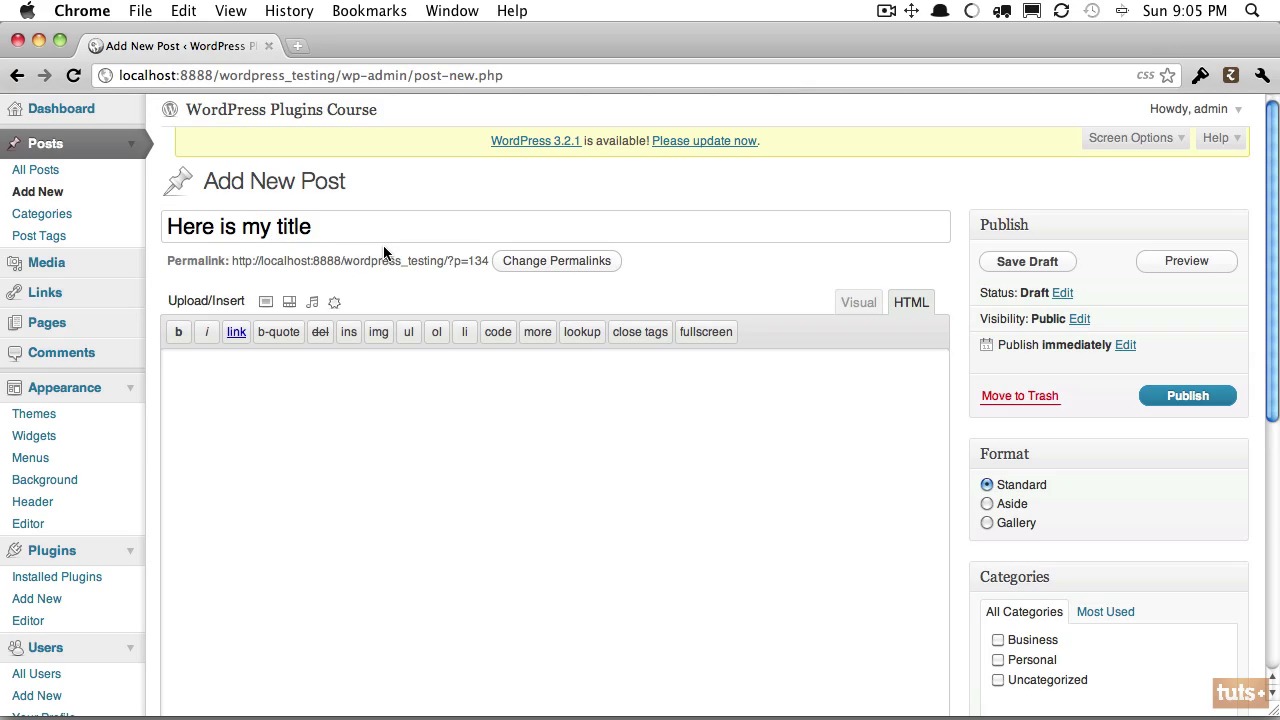Screen dimensions: 1280x720
Task: Click Move to Trash link
Action: pos(1019,396)
